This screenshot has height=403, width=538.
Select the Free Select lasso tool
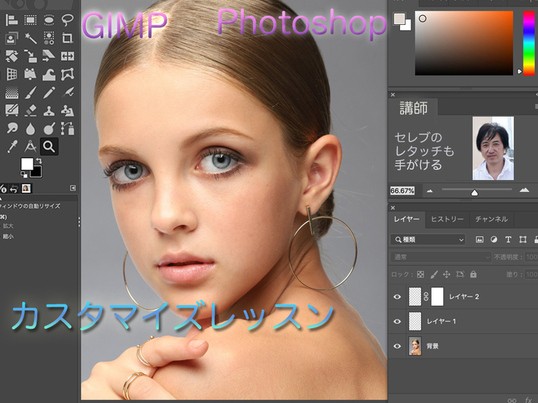68,20
